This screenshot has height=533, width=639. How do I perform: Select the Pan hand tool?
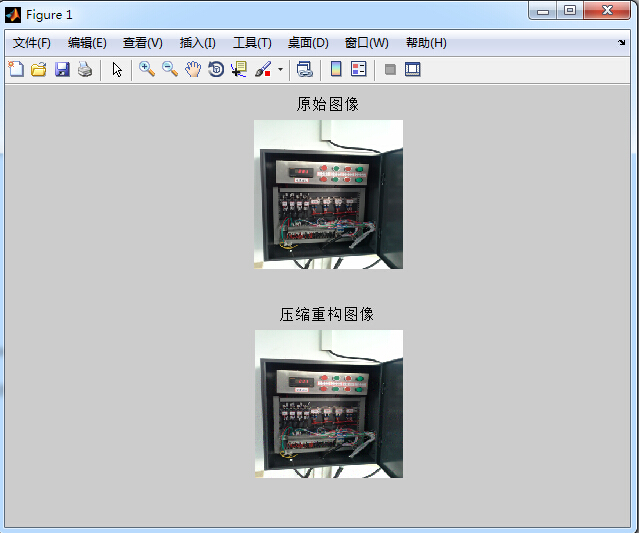pos(193,69)
